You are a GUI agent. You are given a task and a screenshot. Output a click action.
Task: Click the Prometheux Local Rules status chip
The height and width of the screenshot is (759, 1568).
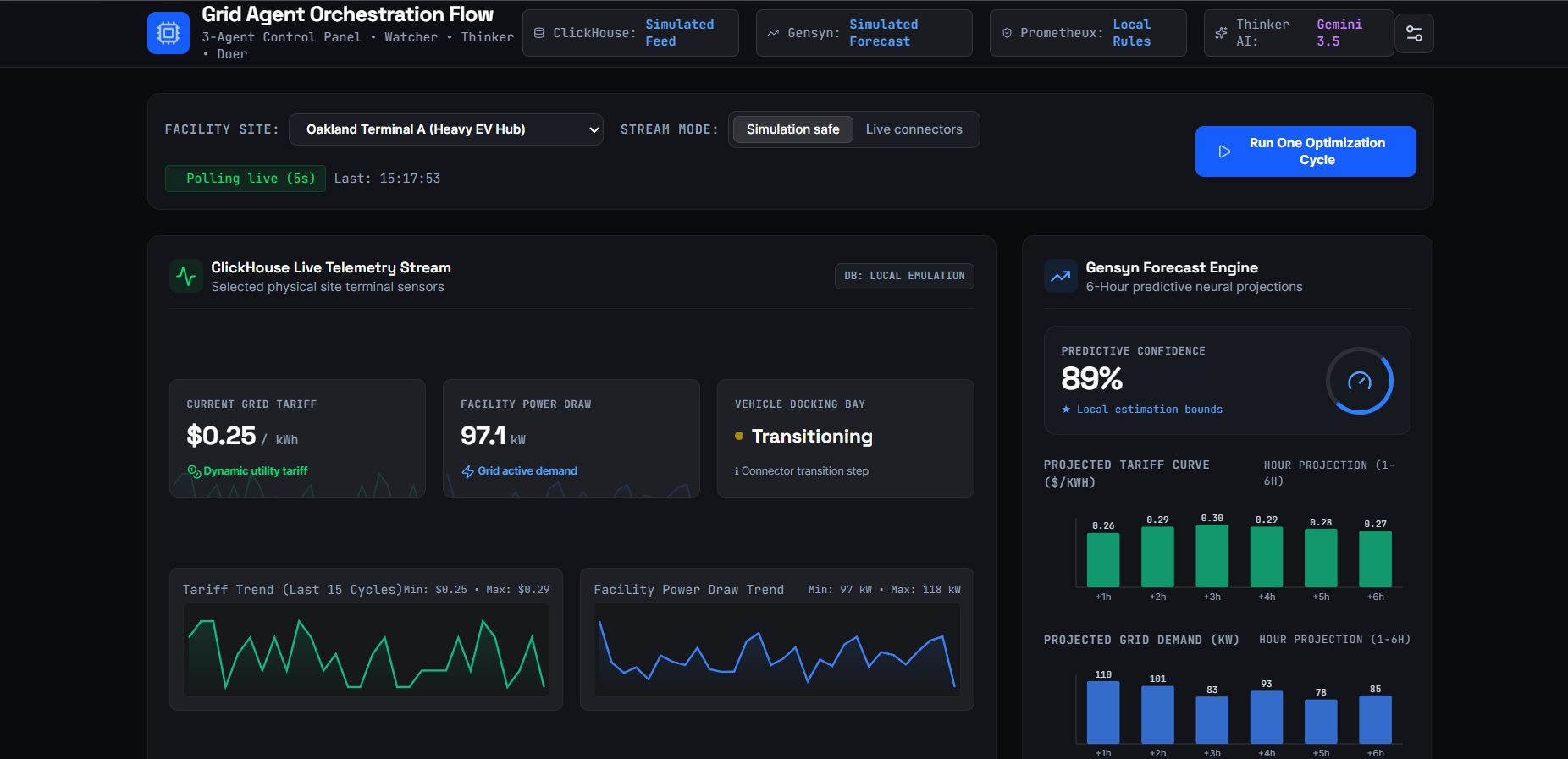click(x=1088, y=33)
